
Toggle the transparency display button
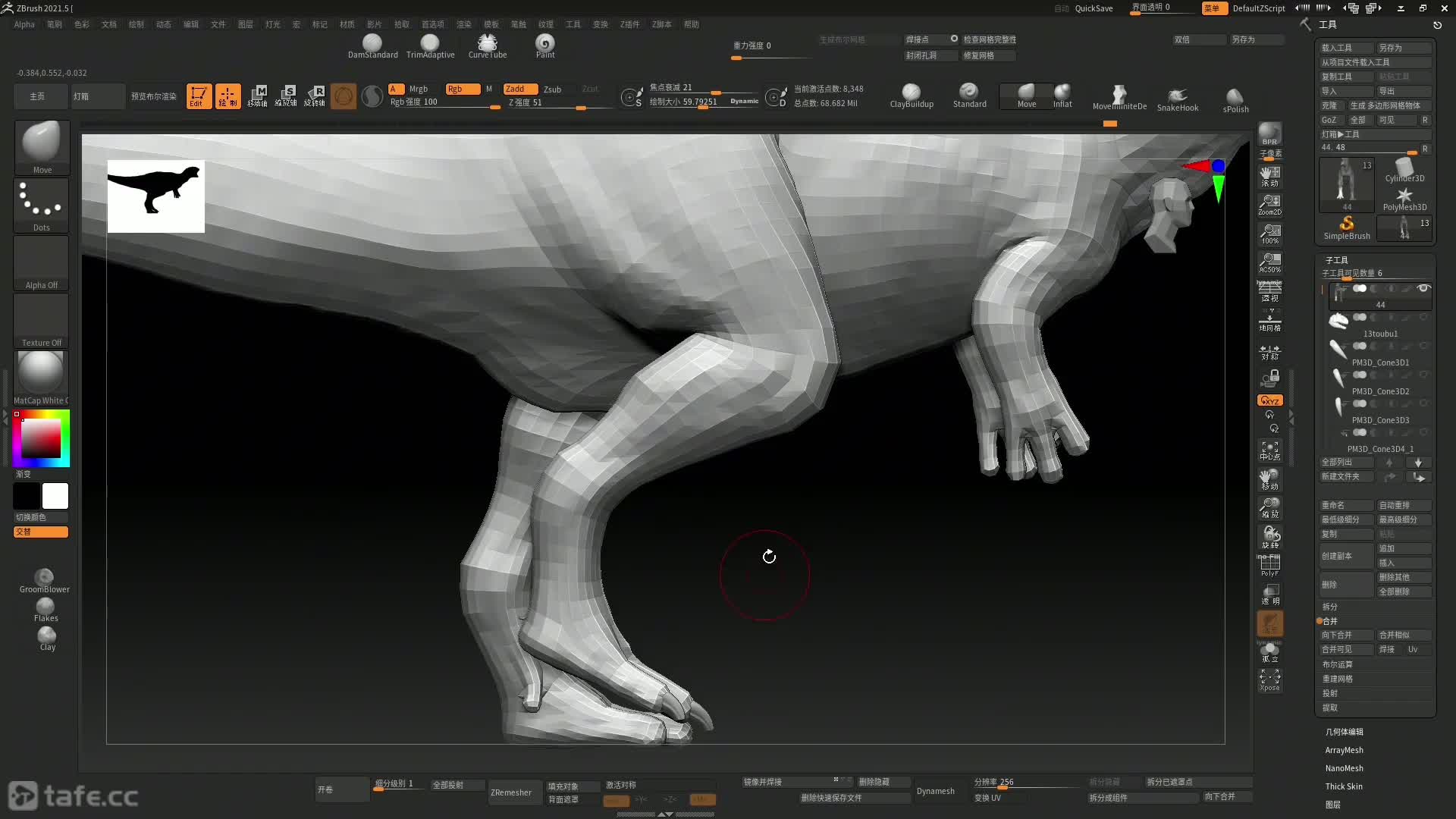[x=1269, y=594]
